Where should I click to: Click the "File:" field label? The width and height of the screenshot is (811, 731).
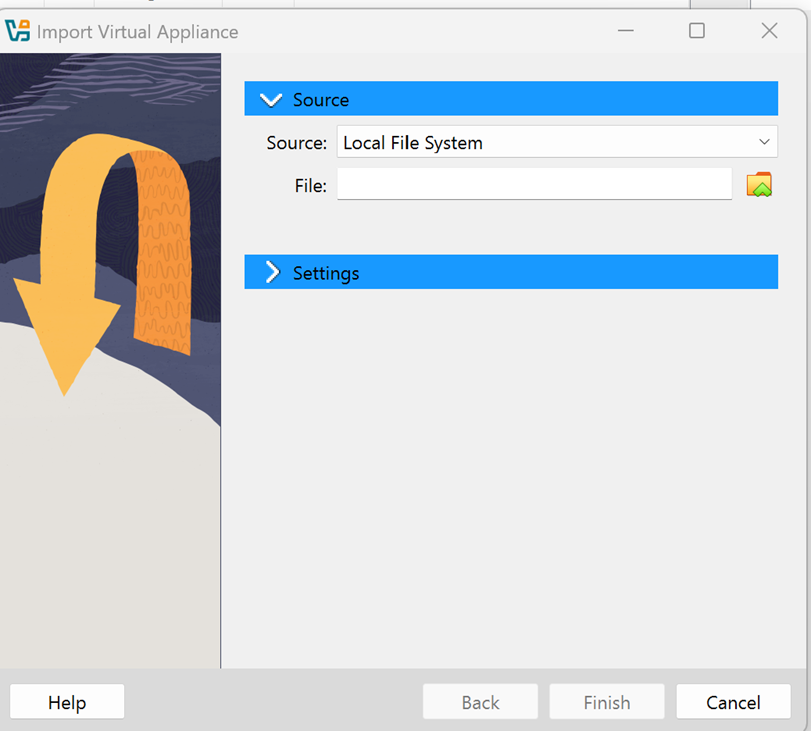pyautogui.click(x=310, y=185)
